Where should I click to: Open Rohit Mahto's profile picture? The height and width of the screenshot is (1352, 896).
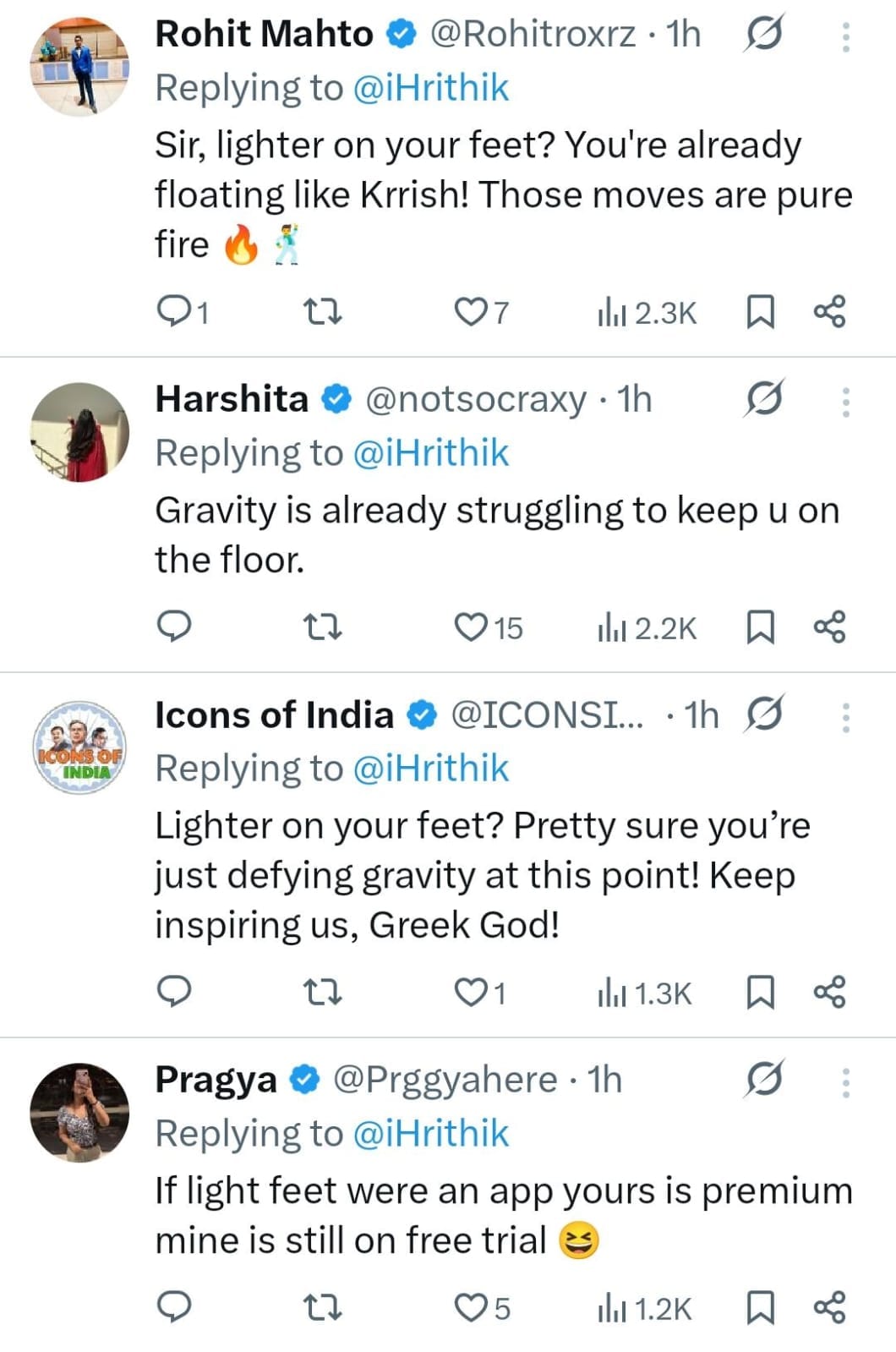pyautogui.click(x=79, y=66)
